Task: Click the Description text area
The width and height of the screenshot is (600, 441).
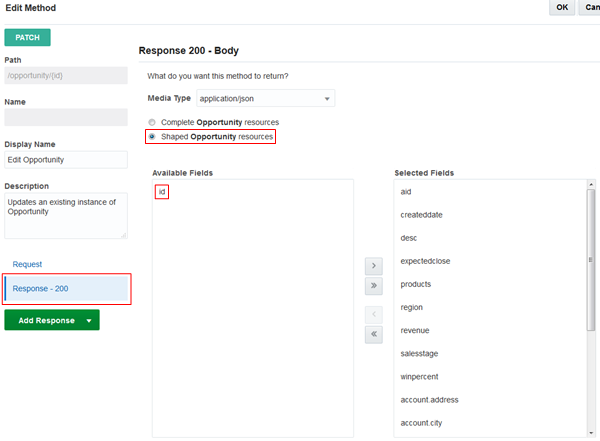Action: [x=66, y=215]
